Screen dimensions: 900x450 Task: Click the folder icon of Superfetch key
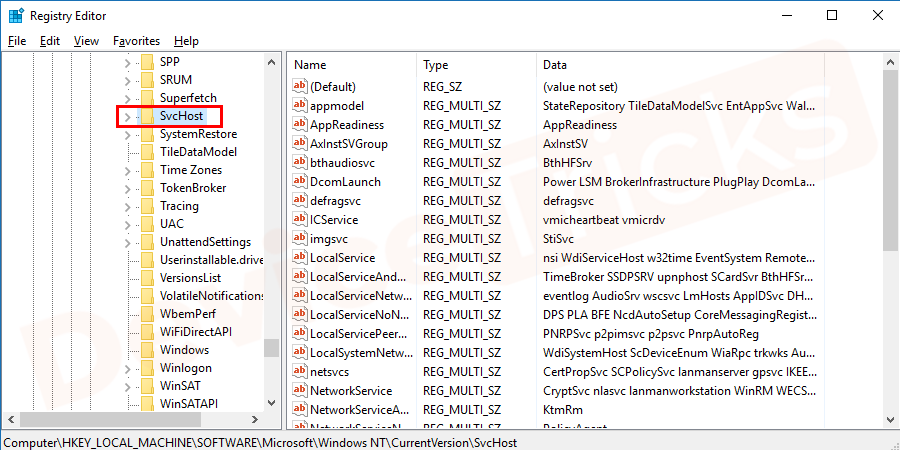click(x=148, y=98)
